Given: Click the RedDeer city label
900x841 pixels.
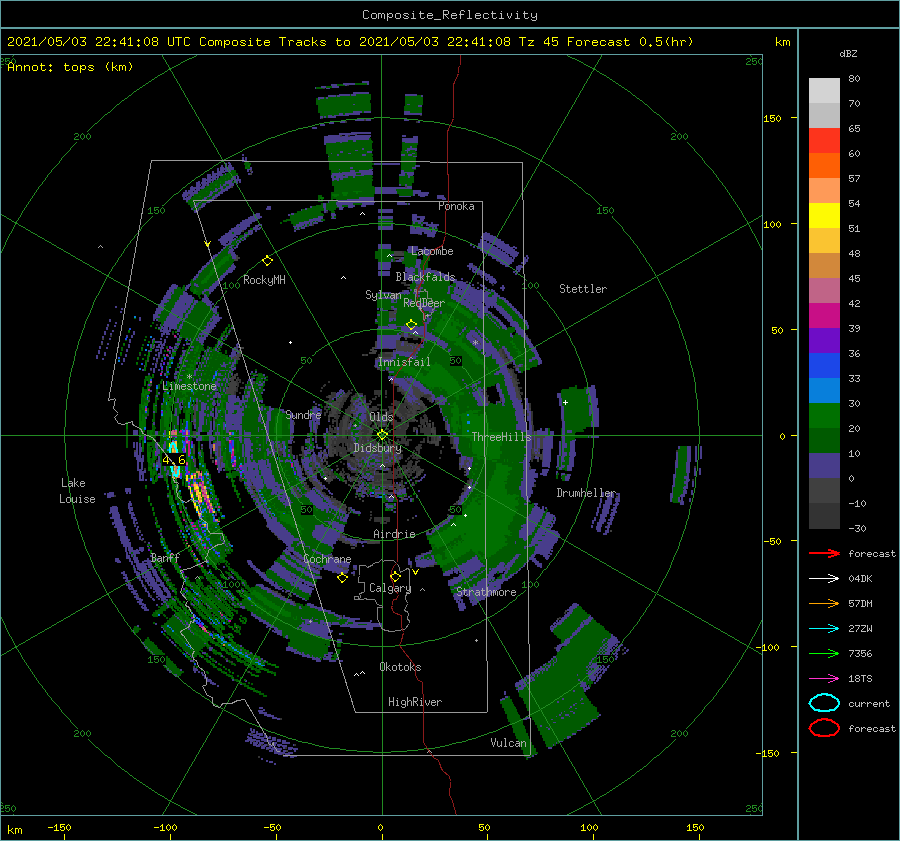Looking at the screenshot, I should 424,303.
